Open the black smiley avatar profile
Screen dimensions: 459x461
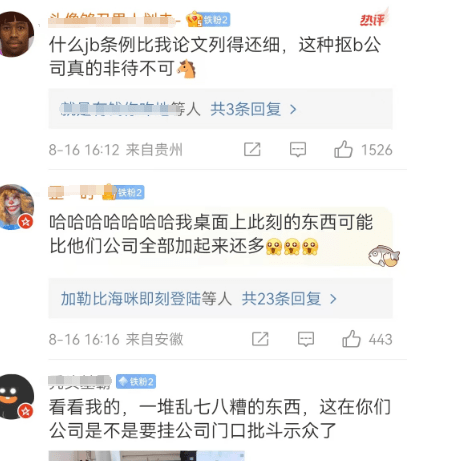pyautogui.click(x=16, y=397)
